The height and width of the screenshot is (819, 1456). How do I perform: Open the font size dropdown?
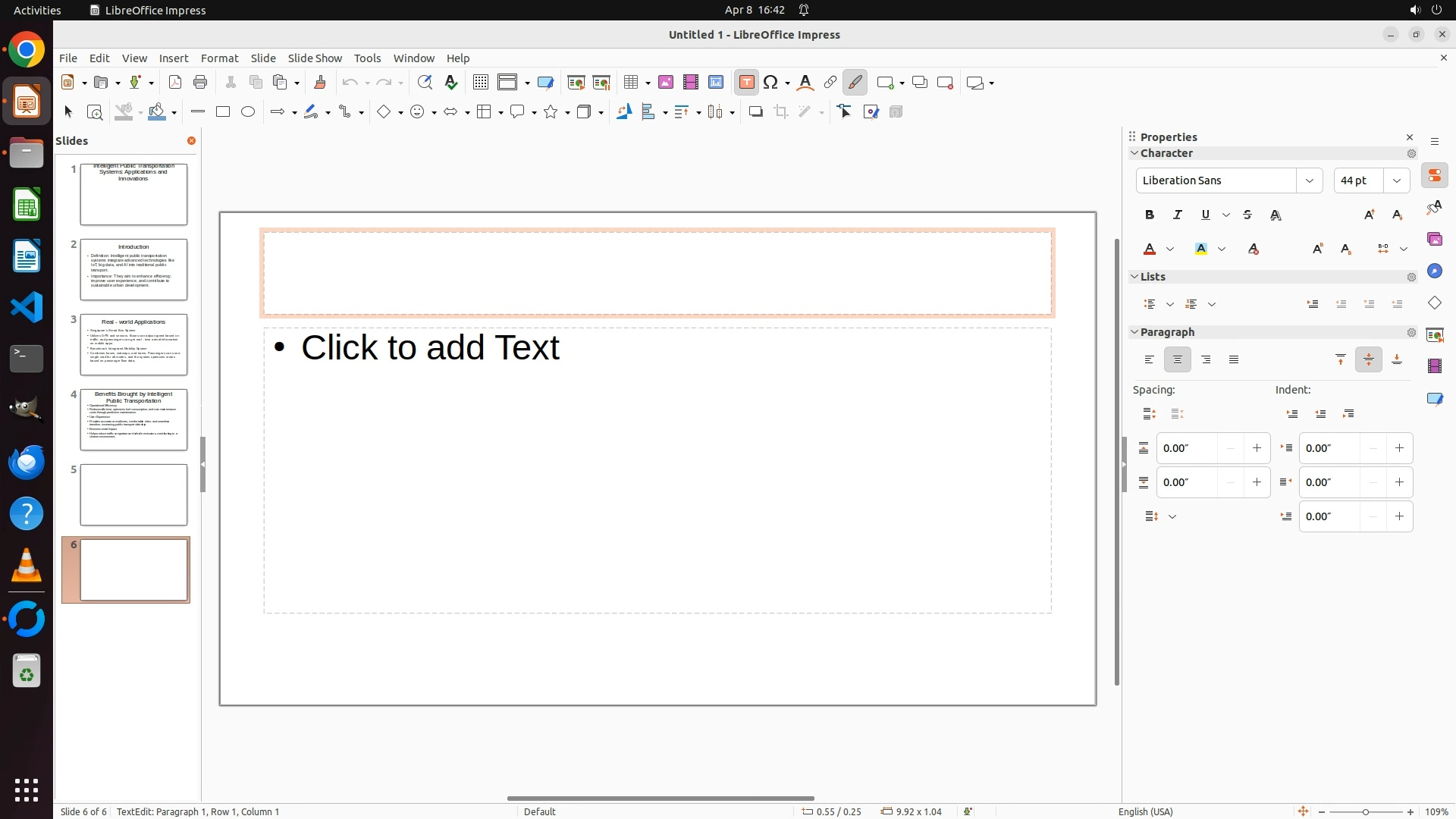click(x=1397, y=180)
